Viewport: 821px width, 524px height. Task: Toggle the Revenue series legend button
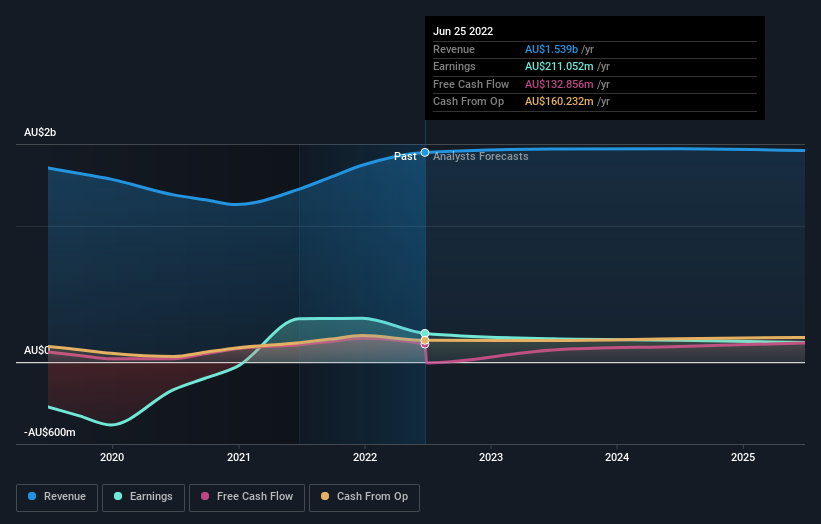tap(57, 497)
